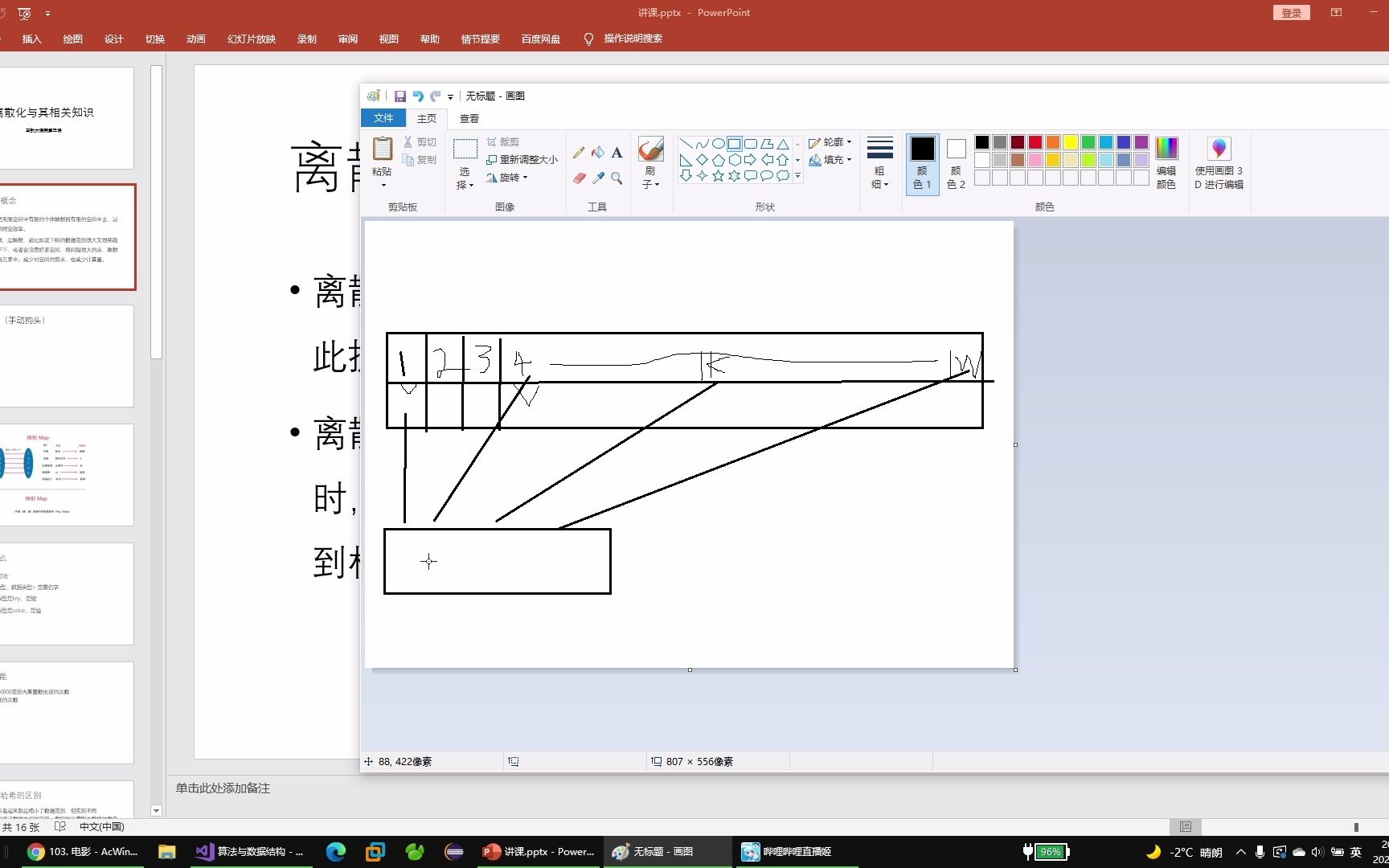
Task: Pick the red color swatch in the palette
Action: [1035, 141]
